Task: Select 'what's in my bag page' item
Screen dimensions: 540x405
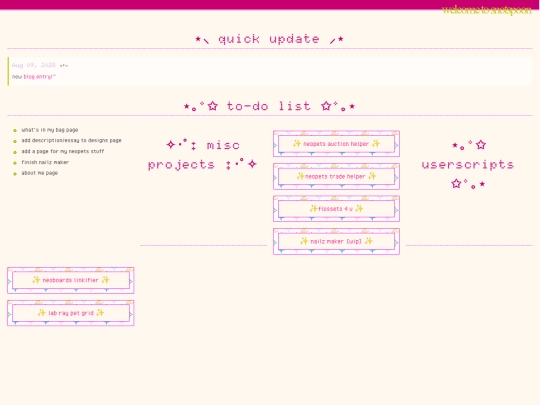Action: [50, 130]
